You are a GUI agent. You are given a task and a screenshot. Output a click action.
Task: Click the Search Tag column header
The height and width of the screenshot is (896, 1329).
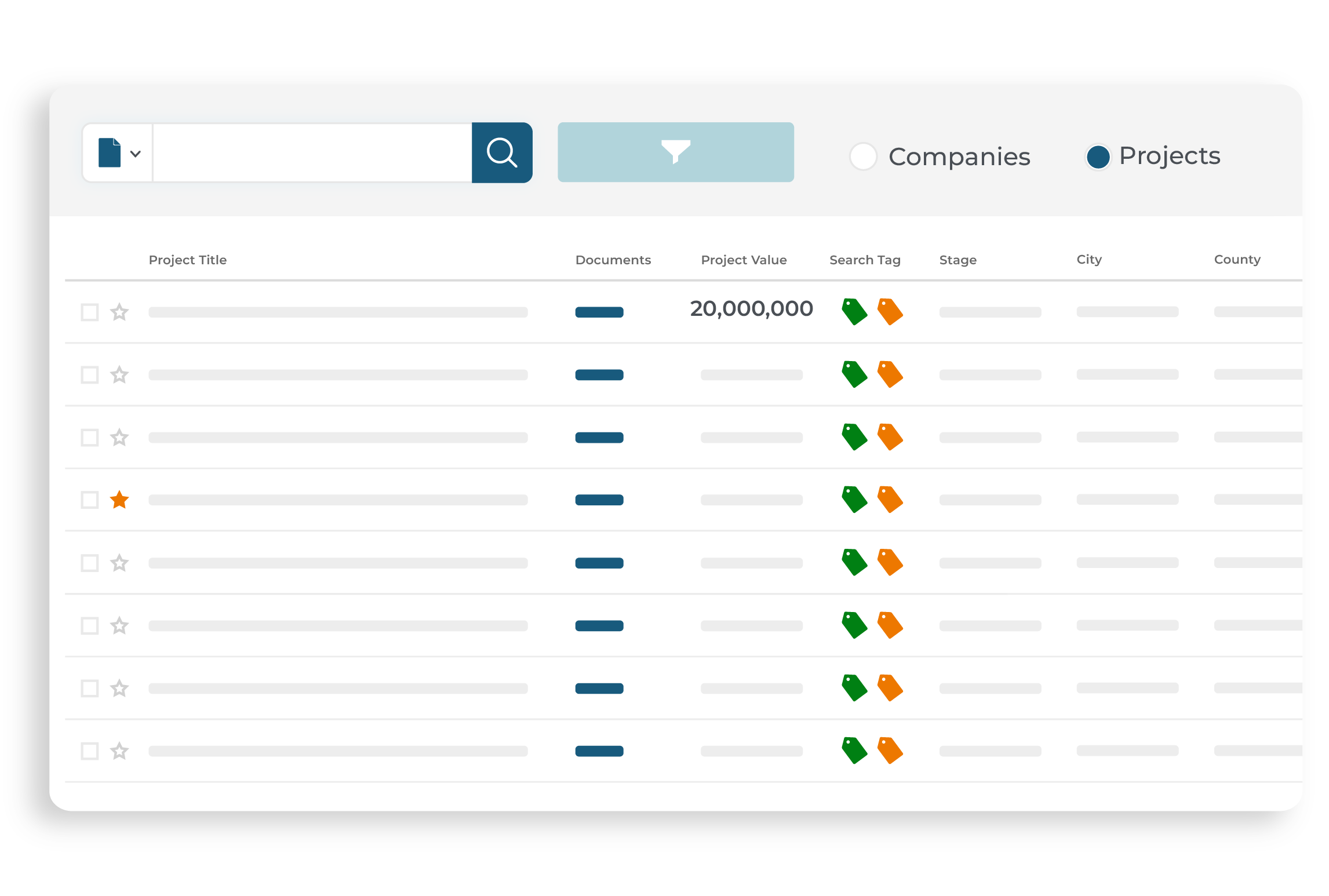tap(865, 260)
